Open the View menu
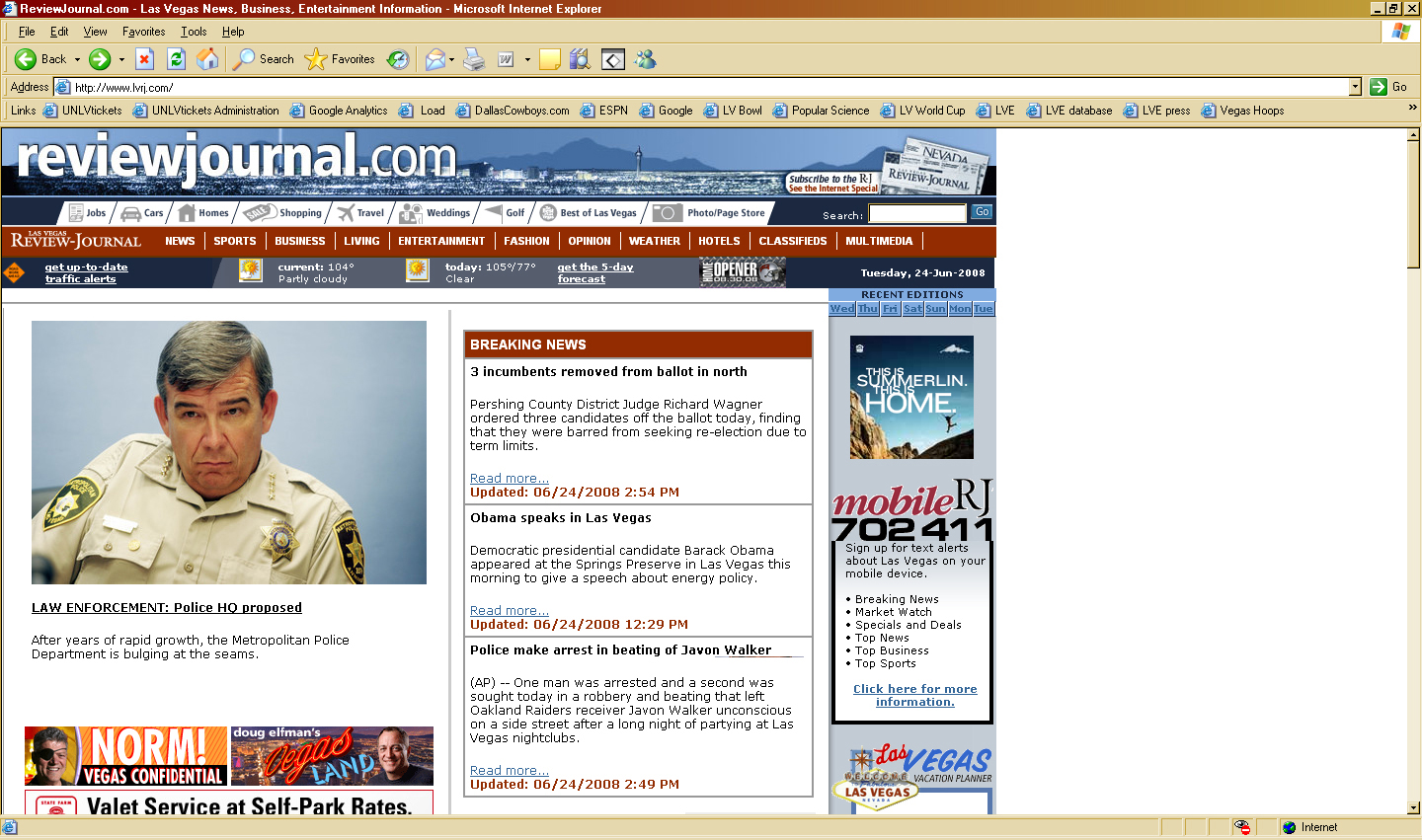This screenshot has width=1422, height=840. tap(95, 32)
